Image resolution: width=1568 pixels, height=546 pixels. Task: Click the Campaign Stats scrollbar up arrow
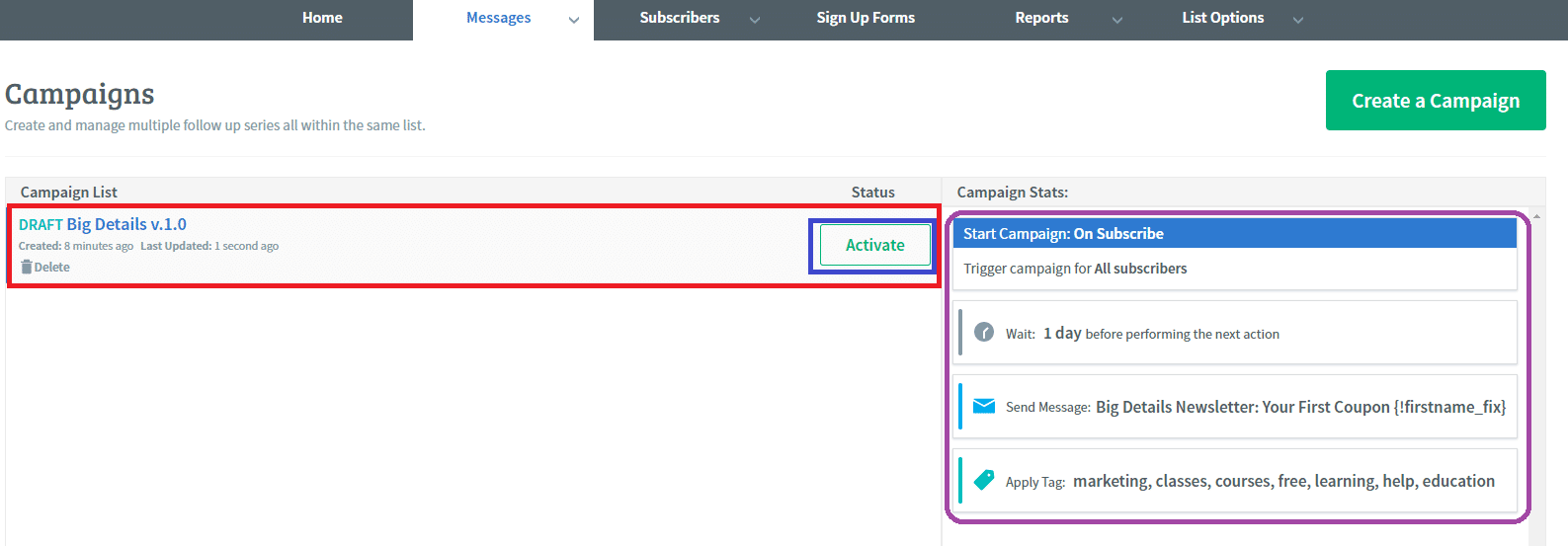click(1536, 216)
